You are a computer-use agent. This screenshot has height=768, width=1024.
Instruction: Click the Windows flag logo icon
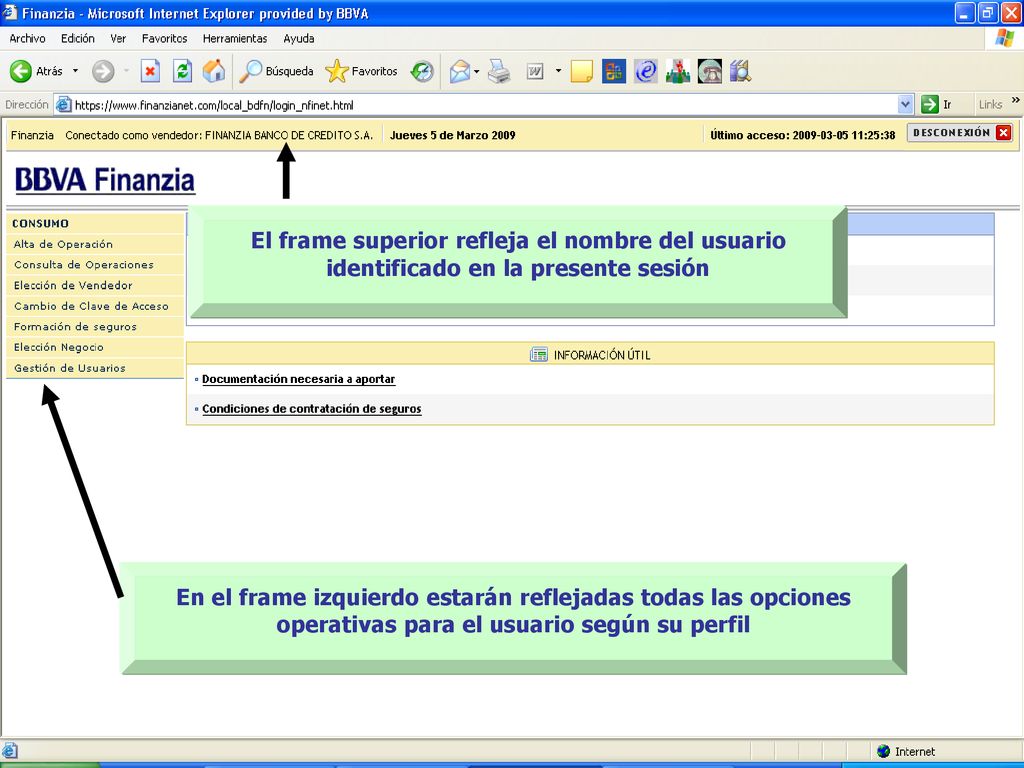[x=1004, y=38]
